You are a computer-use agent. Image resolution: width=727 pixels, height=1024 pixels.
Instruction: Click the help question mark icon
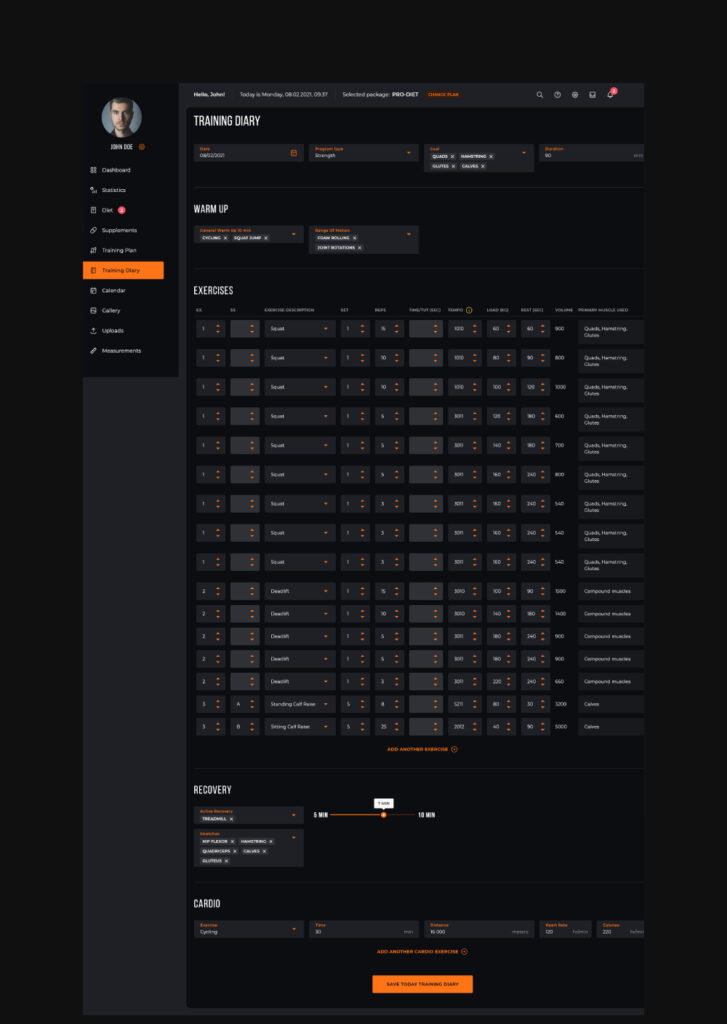pos(557,95)
